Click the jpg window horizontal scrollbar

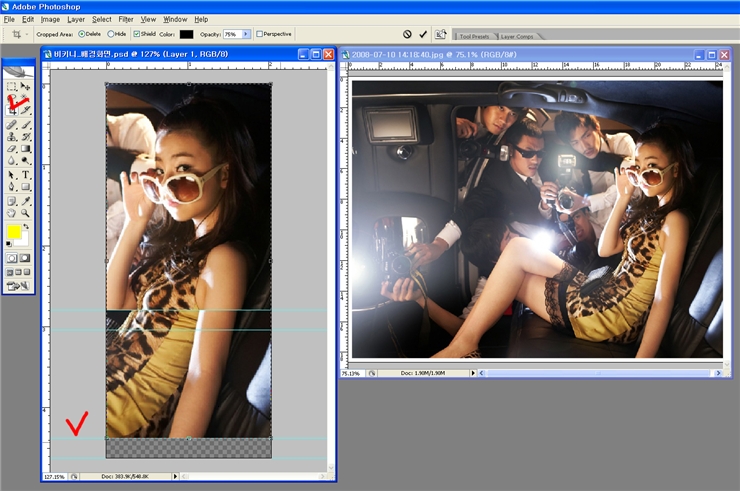(x=598, y=373)
